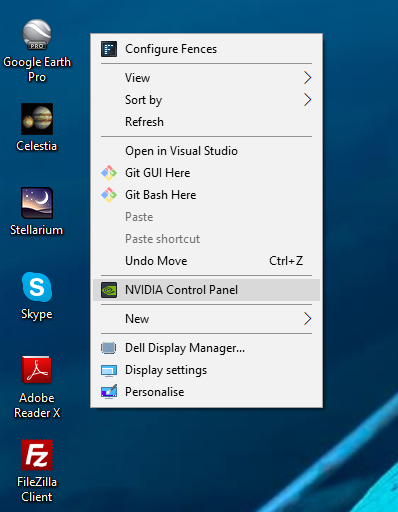398x512 pixels.
Task: Open the New menu entry
Action: (206, 319)
